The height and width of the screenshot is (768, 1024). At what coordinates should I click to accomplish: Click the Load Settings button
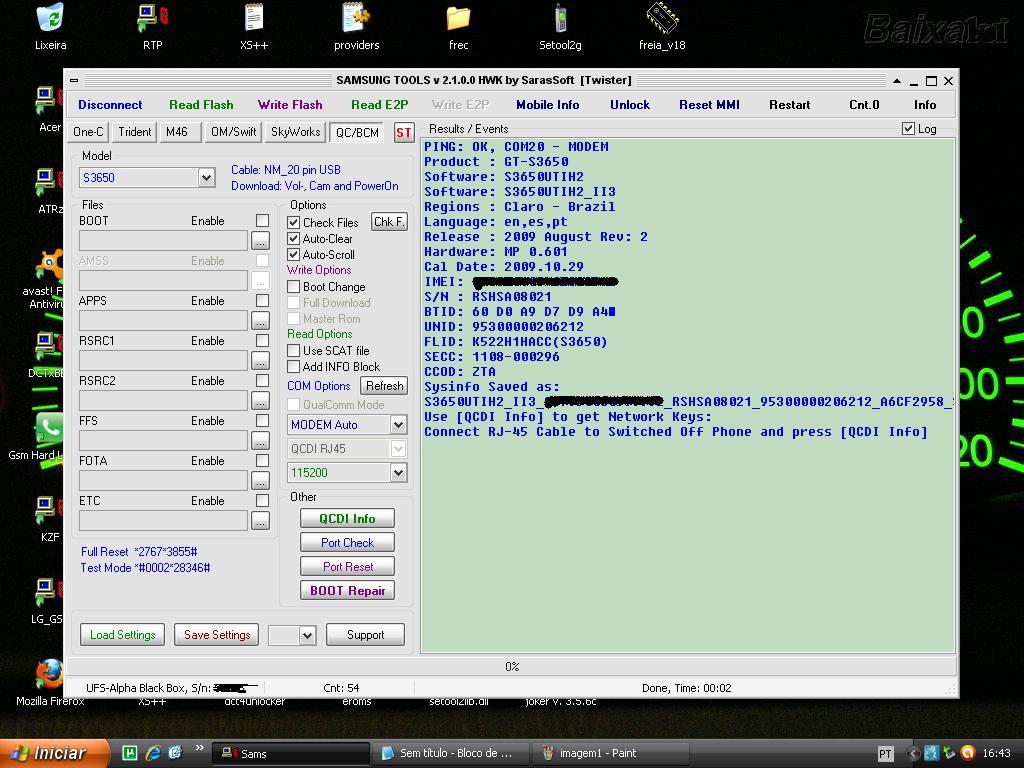pyautogui.click(x=122, y=635)
